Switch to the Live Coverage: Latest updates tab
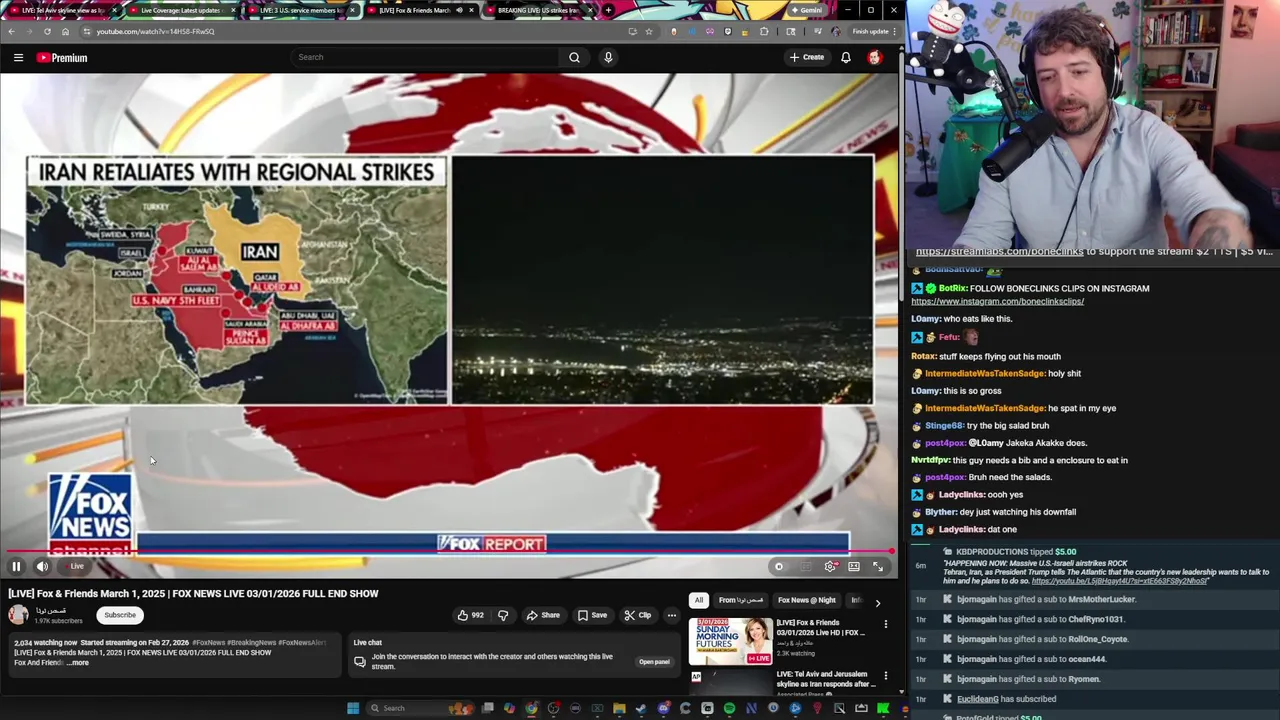This screenshot has height=720, width=1280. 180,10
